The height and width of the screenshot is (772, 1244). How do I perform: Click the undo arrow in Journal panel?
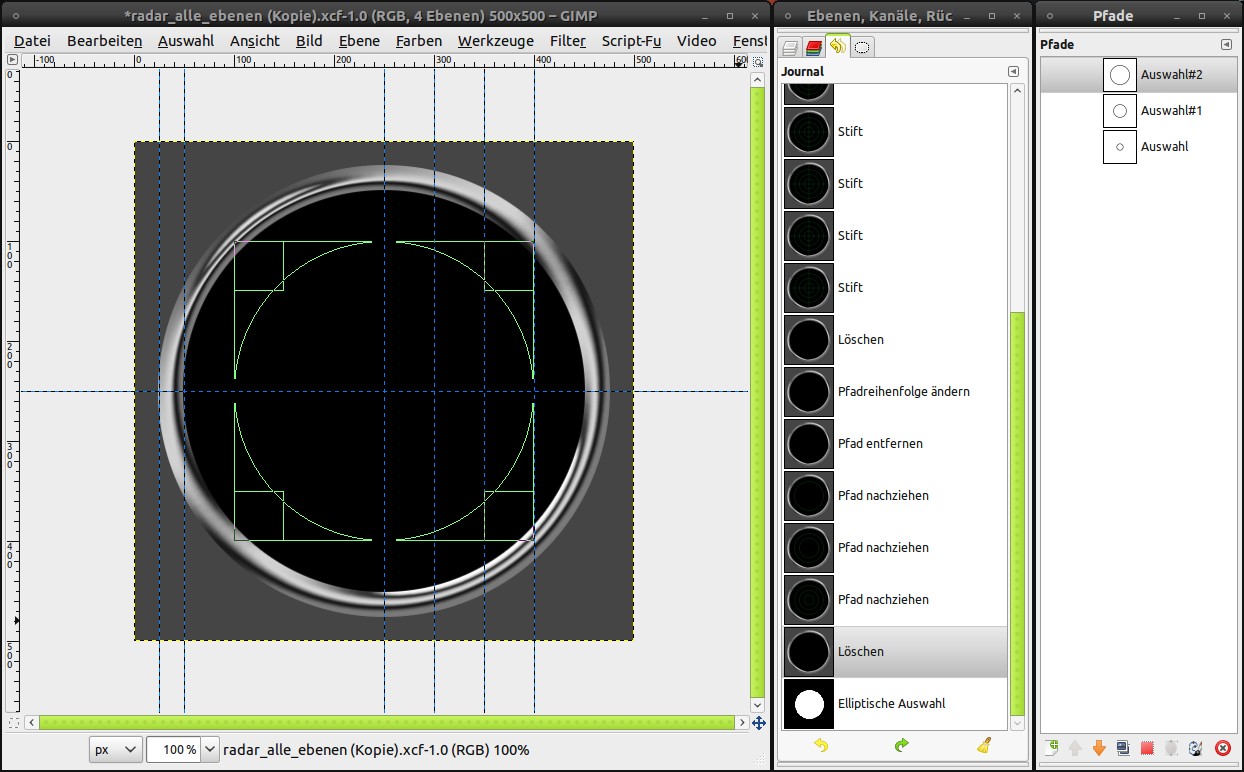point(821,745)
